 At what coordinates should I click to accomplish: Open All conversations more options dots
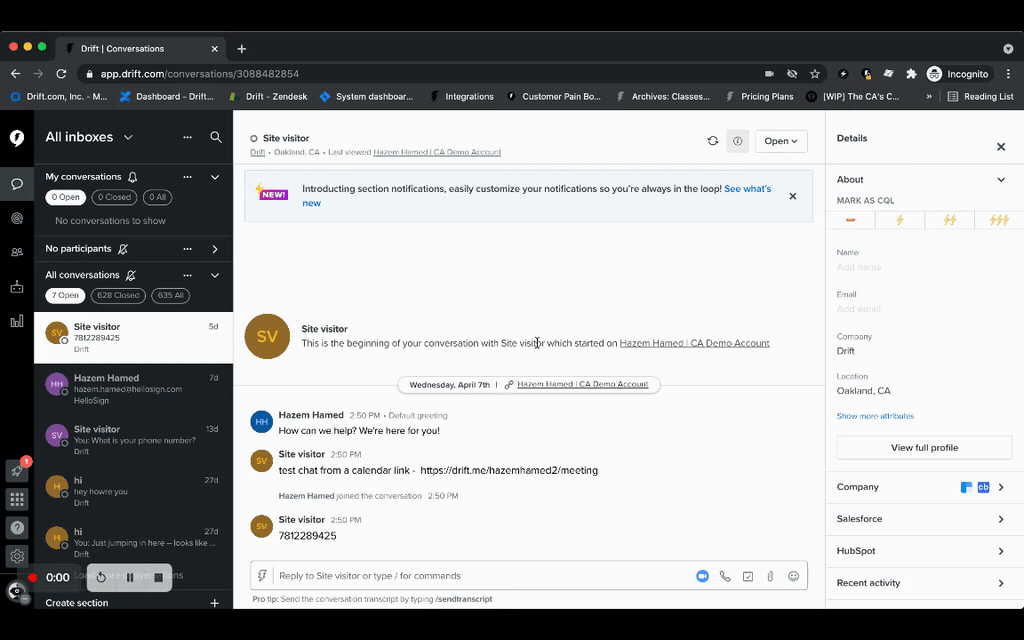(x=187, y=275)
